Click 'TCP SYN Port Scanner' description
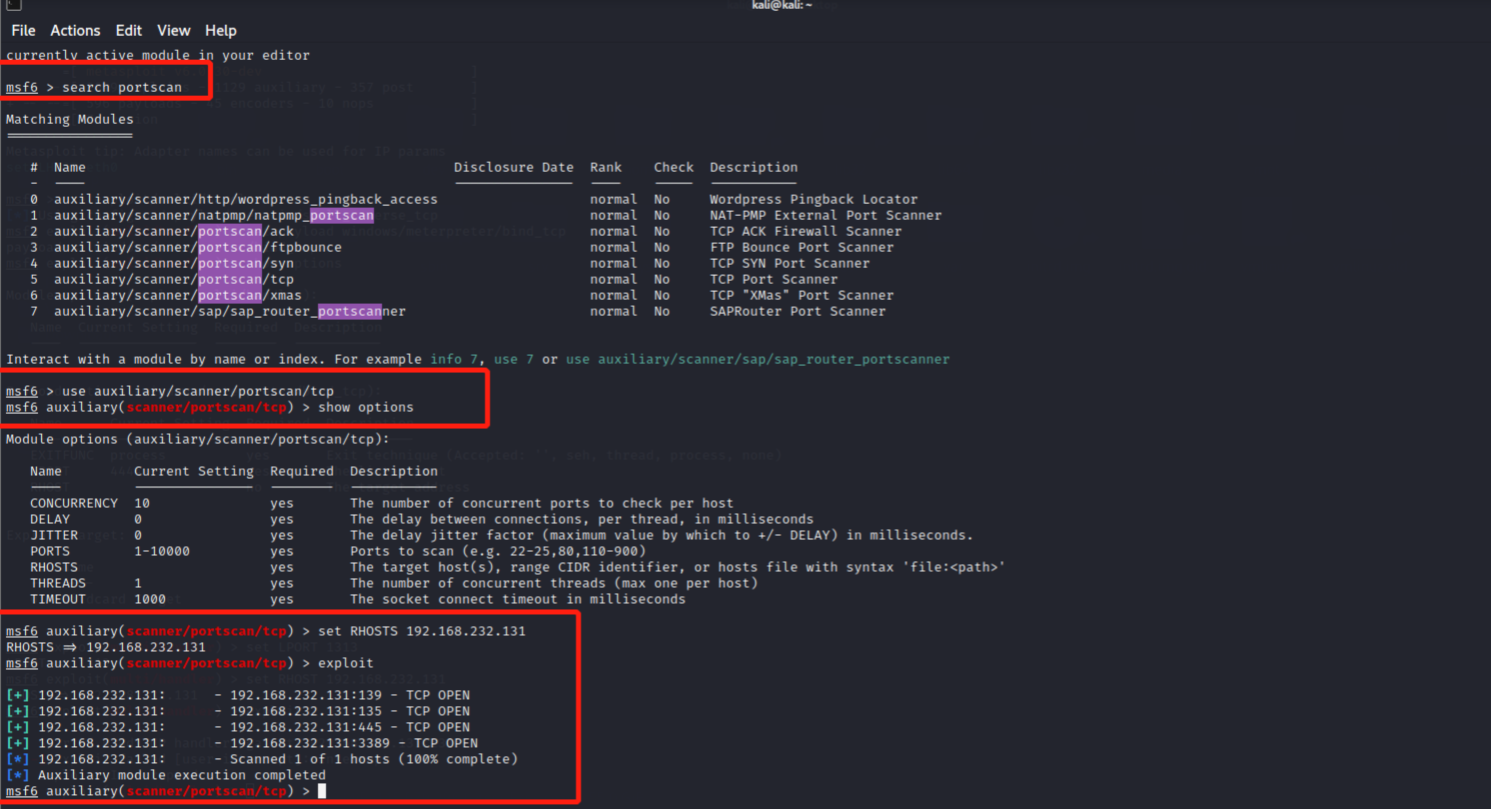The height and width of the screenshot is (809, 1491). click(790, 263)
